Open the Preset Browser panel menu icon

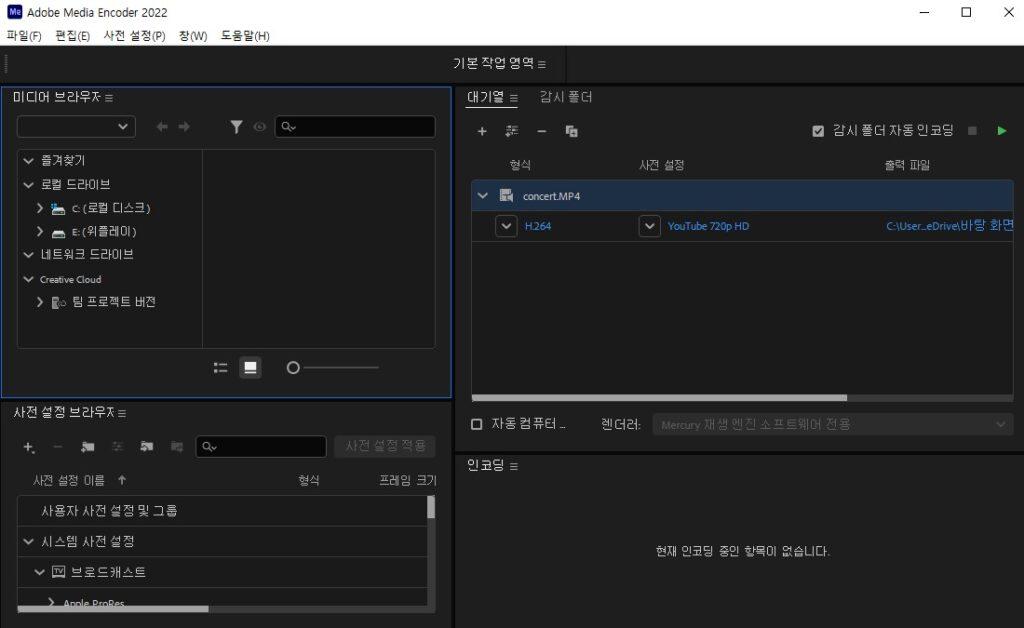pos(122,413)
